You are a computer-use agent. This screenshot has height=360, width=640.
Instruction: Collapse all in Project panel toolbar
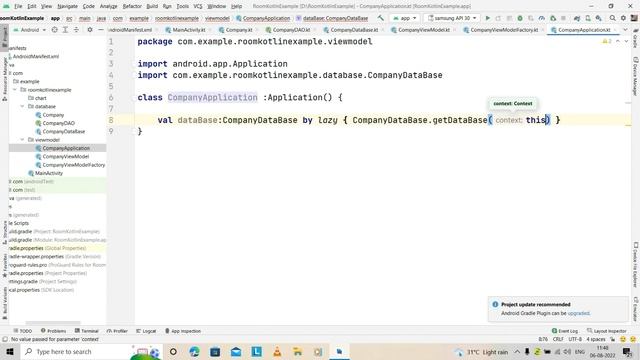pos(76,30)
